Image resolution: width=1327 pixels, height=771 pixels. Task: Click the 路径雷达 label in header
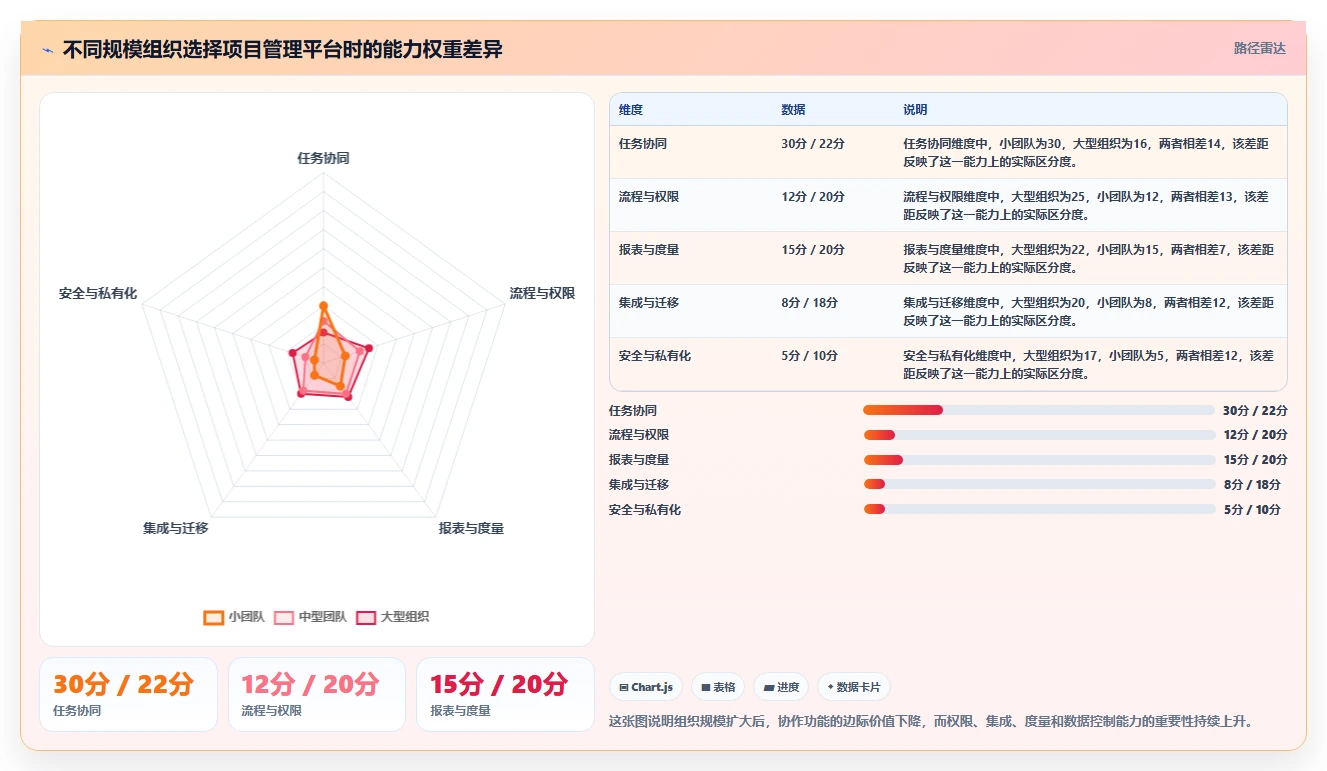[x=1260, y=48]
